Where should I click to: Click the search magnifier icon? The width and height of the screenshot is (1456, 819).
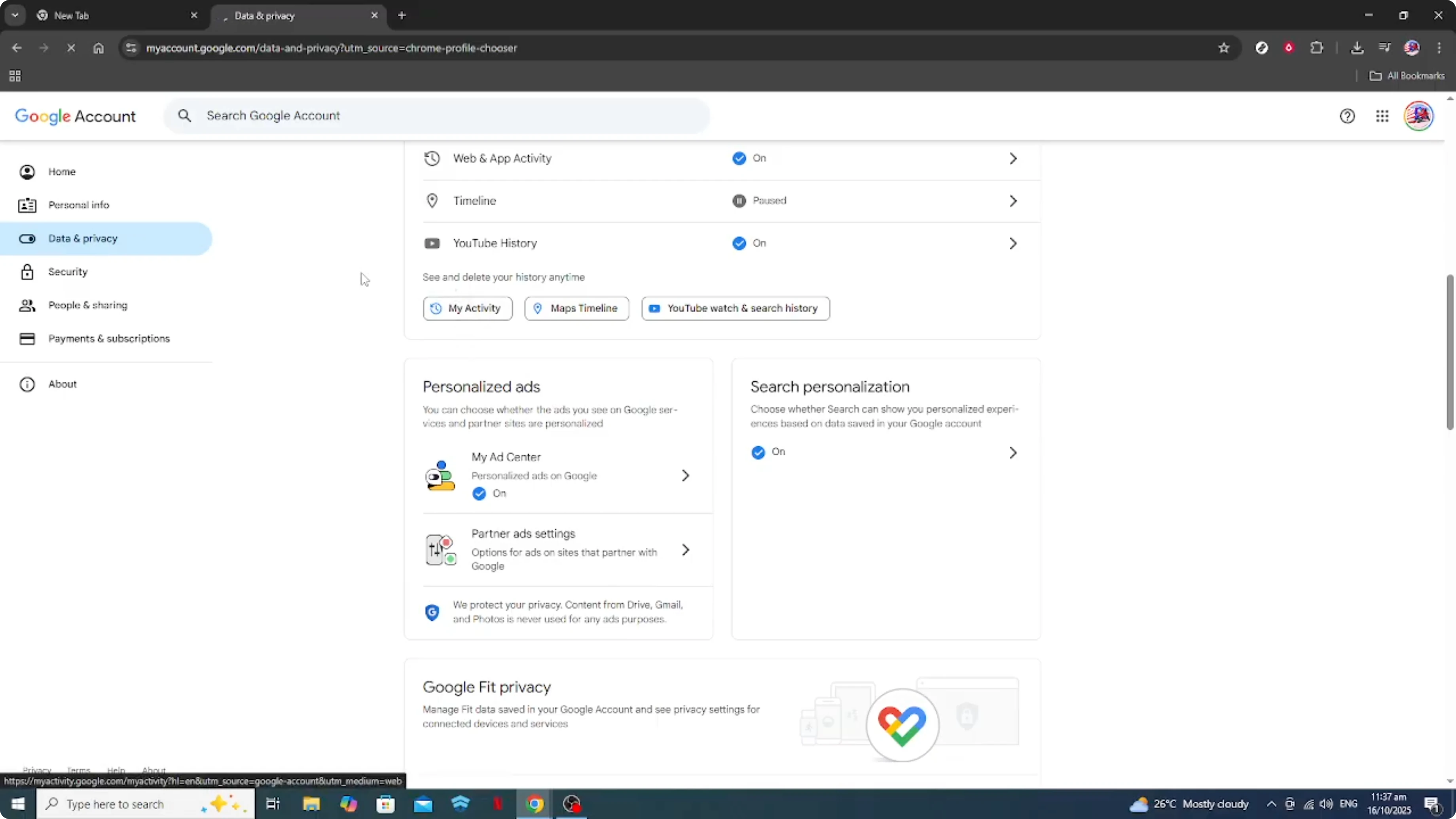click(x=184, y=116)
